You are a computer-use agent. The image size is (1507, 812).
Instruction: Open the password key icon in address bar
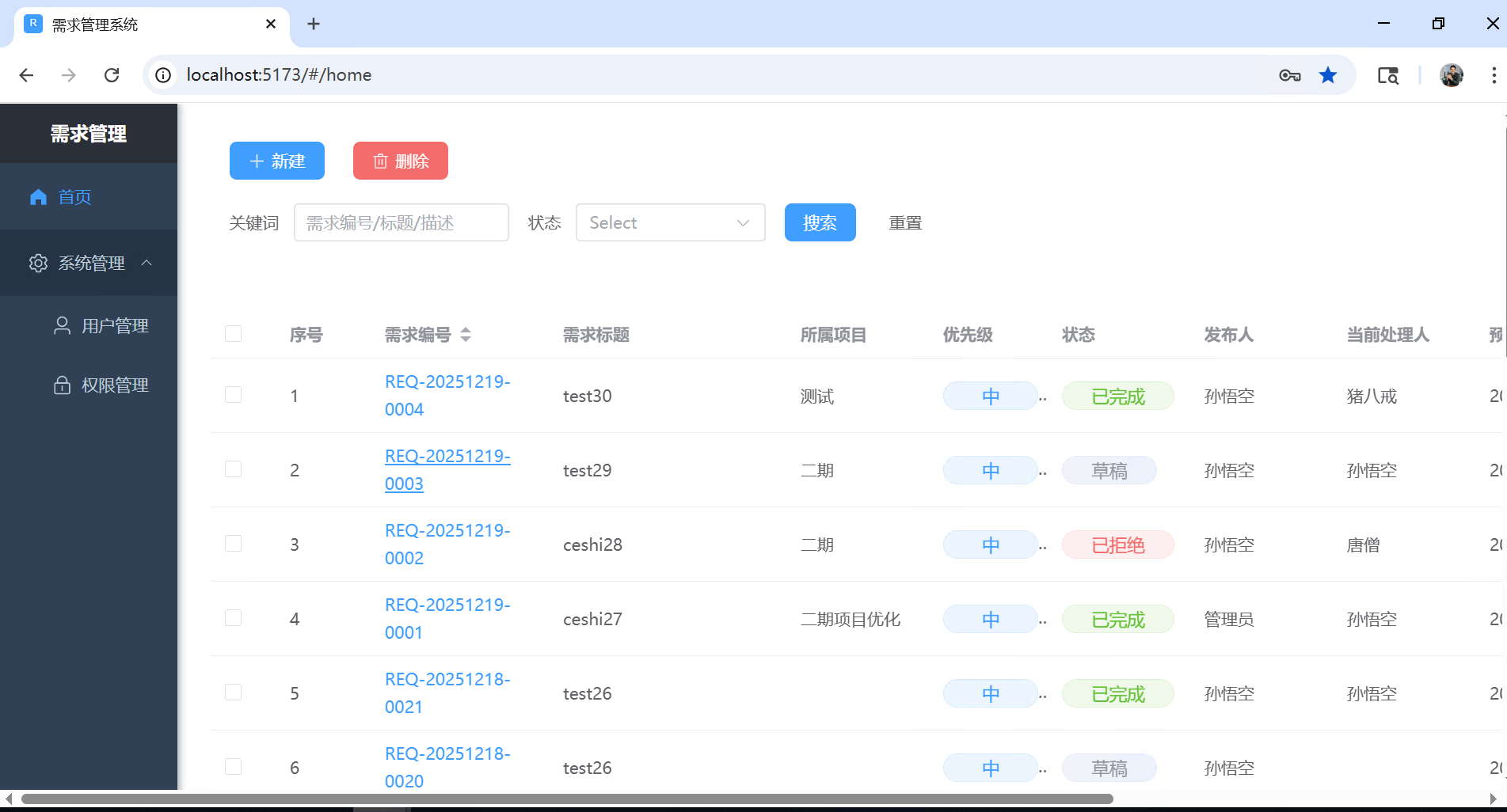pos(1290,75)
